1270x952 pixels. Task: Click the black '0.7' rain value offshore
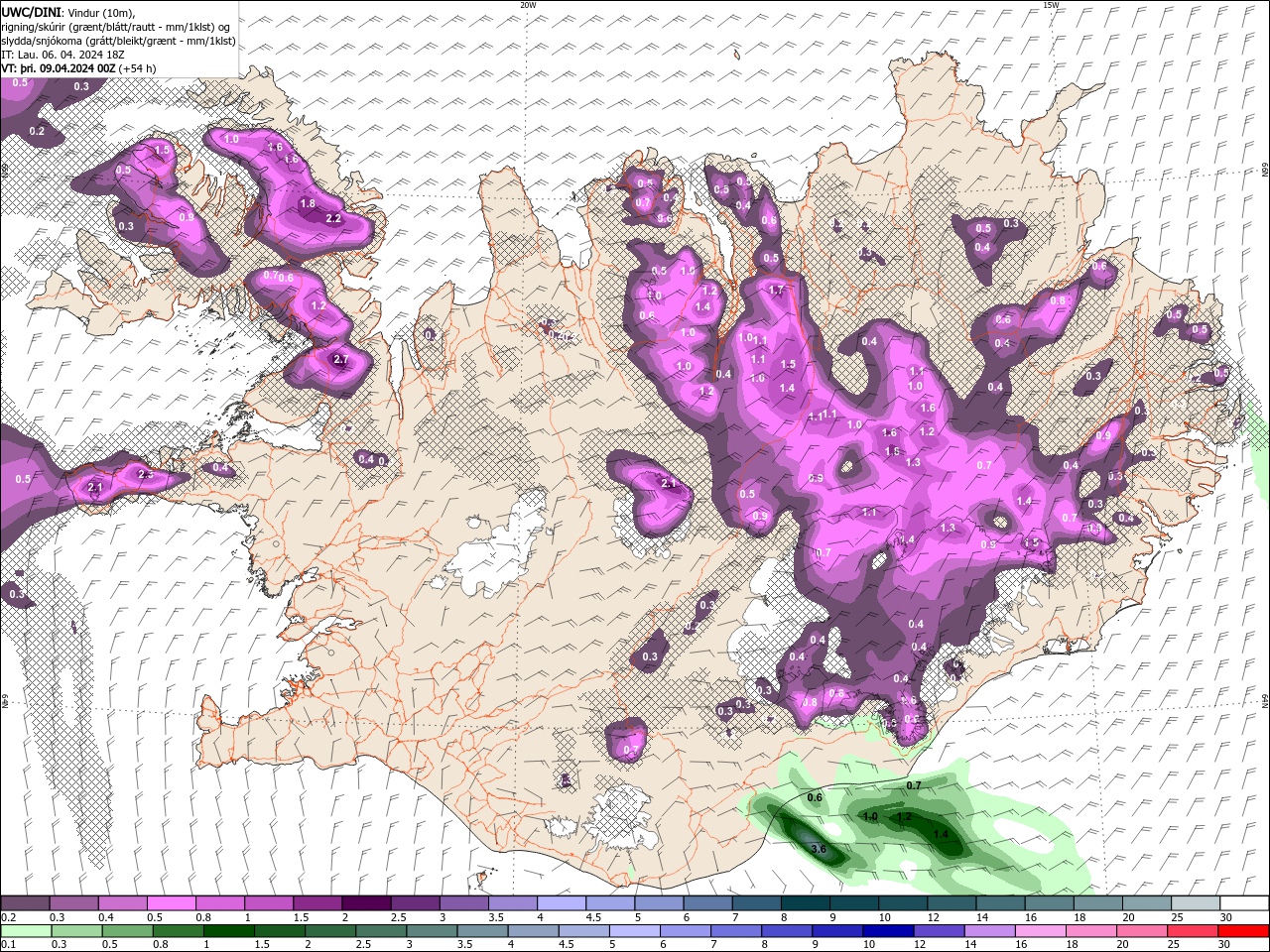(914, 785)
